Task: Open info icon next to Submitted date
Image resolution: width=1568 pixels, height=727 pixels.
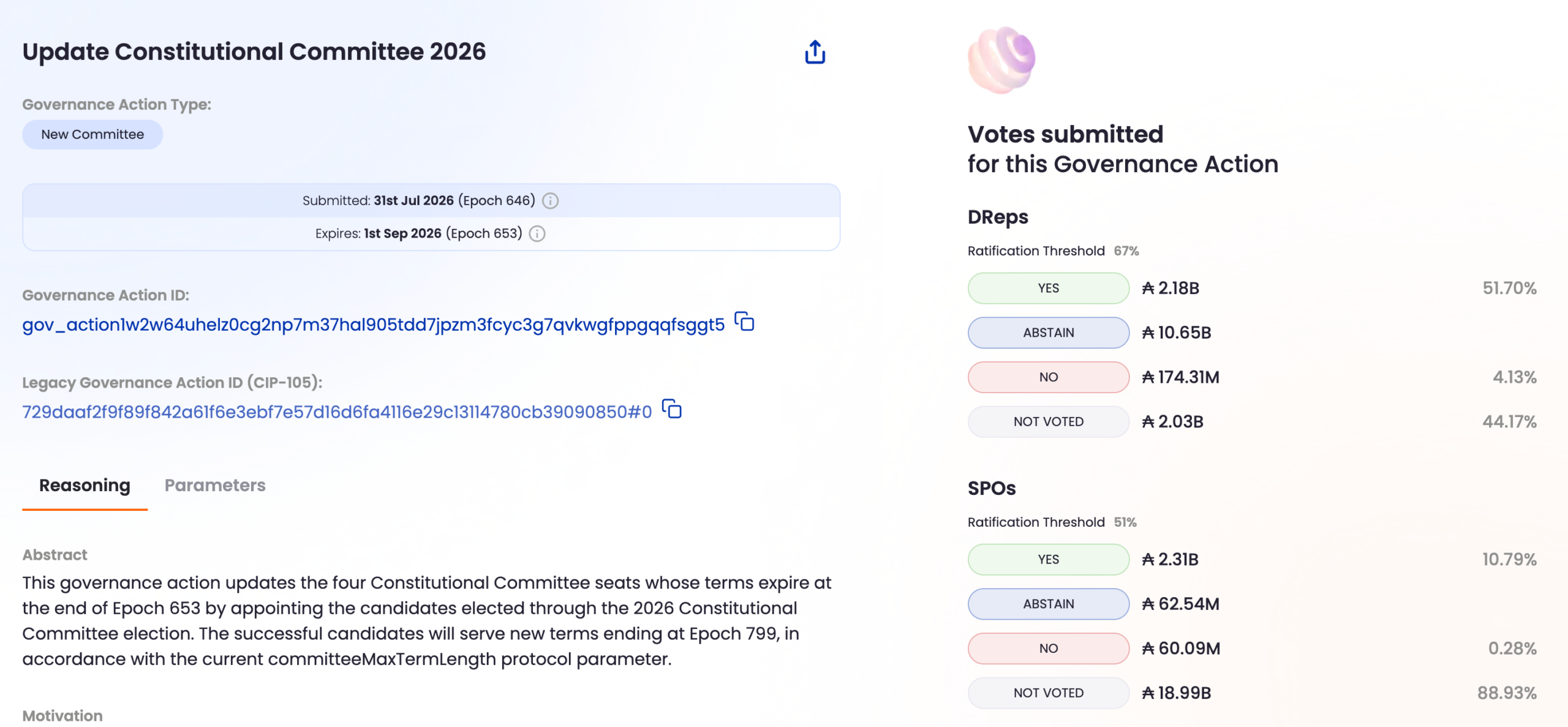Action: tap(551, 201)
